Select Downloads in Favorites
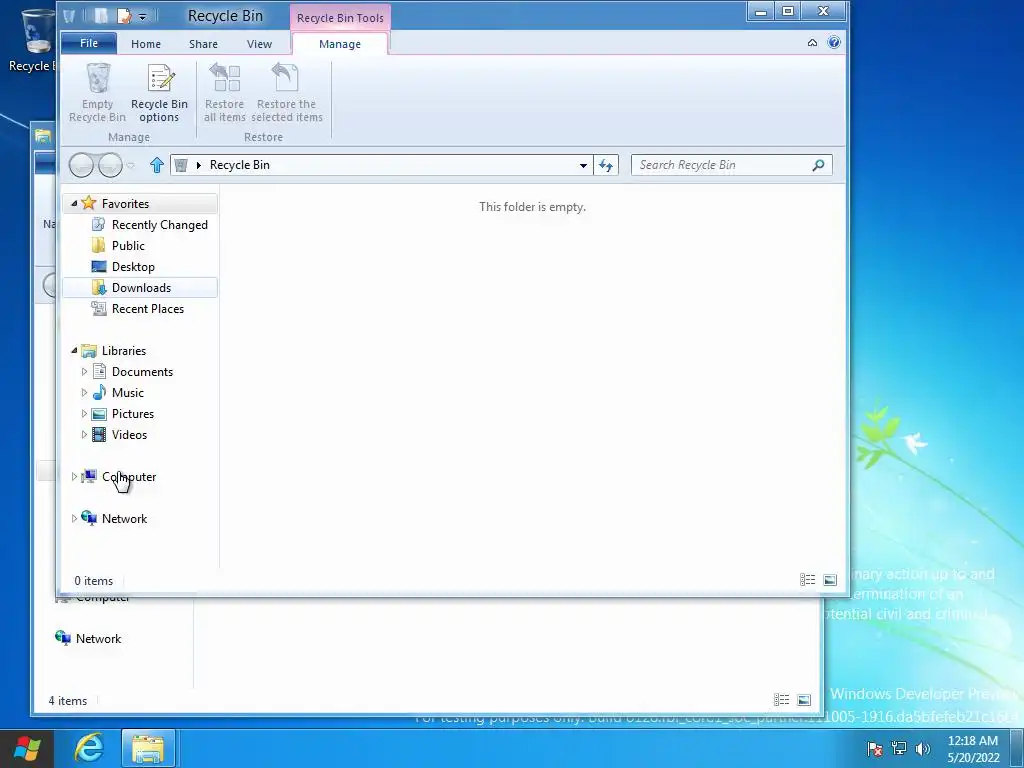 coord(140,287)
